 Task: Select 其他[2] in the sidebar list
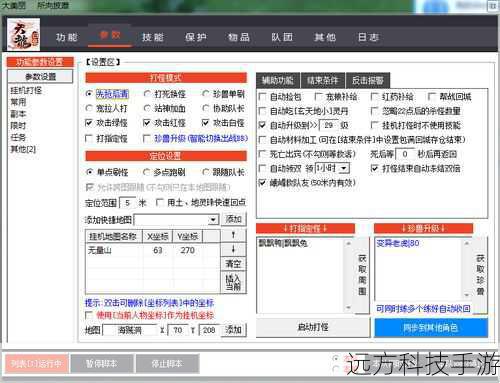tap(23, 149)
